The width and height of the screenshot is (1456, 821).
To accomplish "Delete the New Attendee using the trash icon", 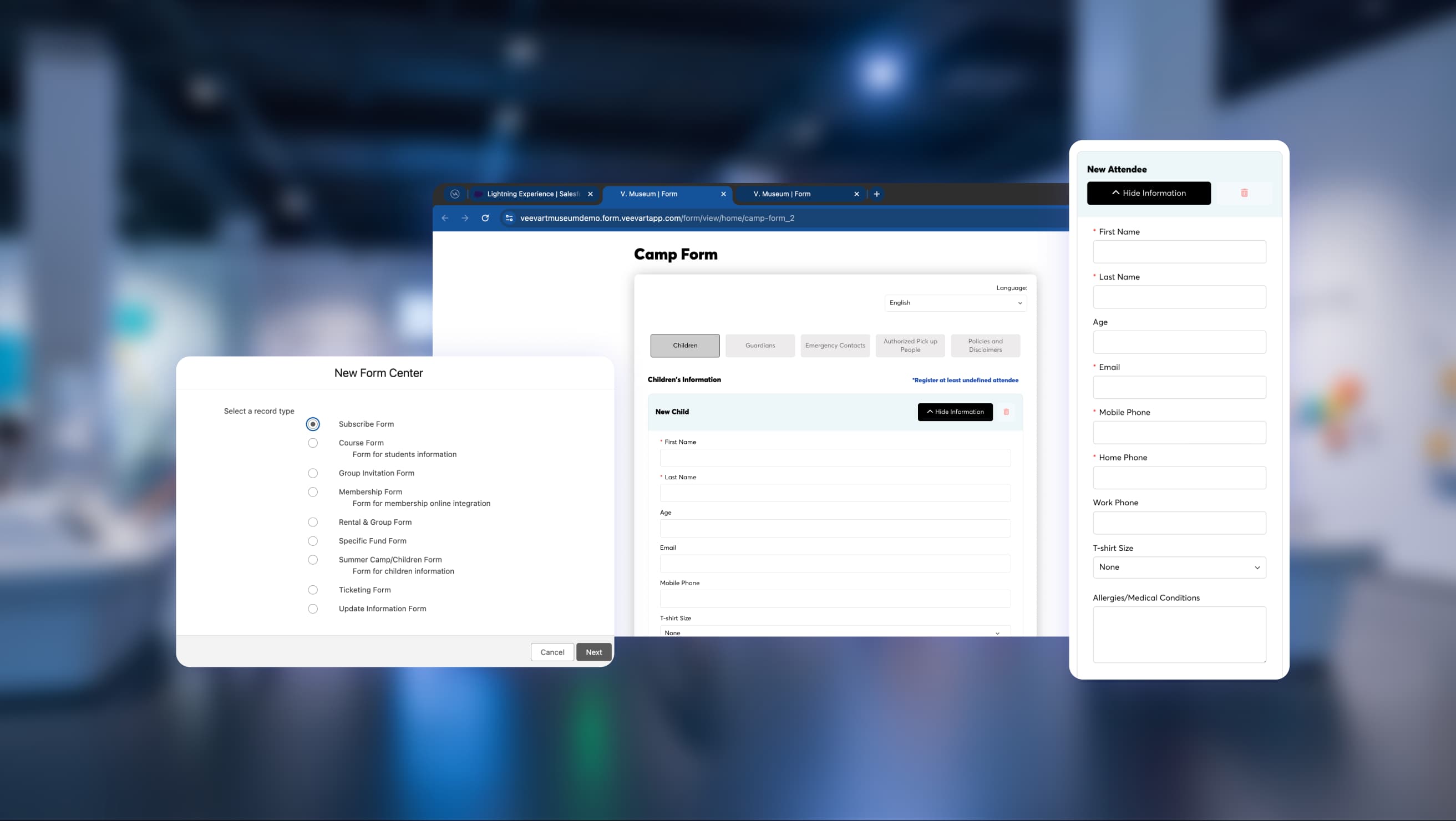I will 1244,193.
